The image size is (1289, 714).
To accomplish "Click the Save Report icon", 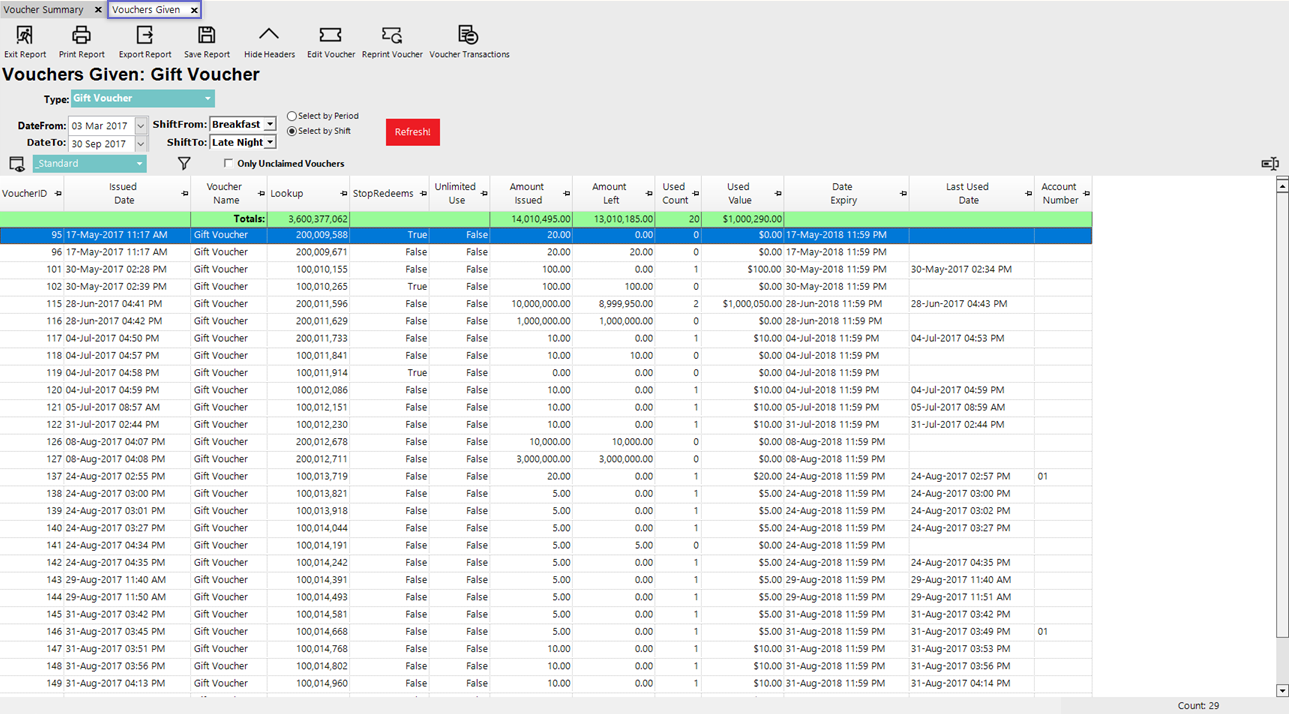I will coord(206,36).
